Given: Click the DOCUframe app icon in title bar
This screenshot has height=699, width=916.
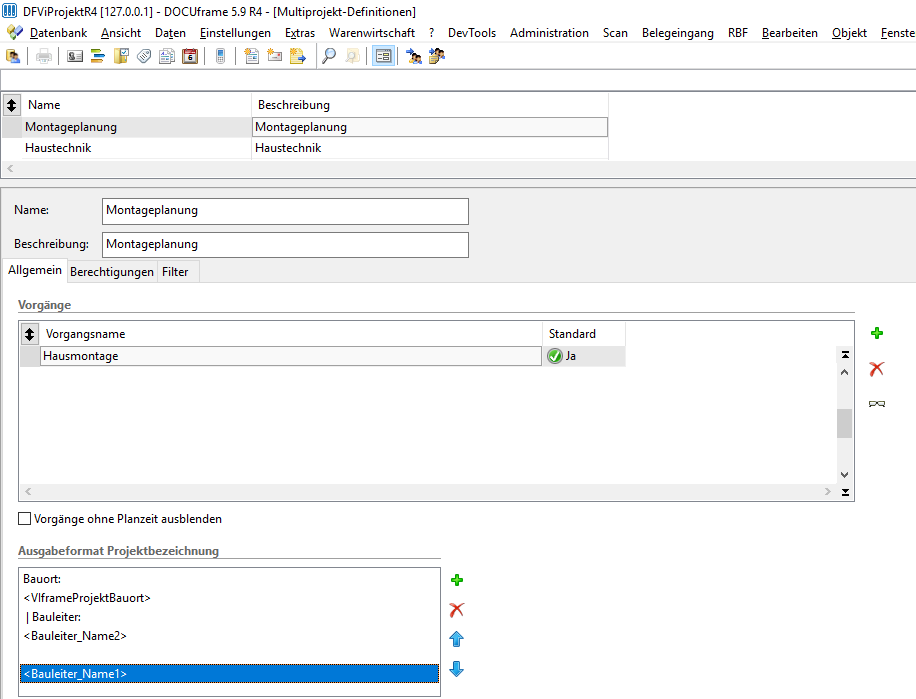Looking at the screenshot, I should 10,11.
